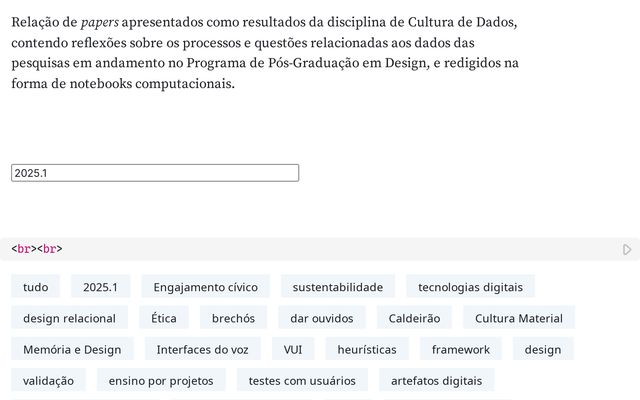
Task: Pick the 'tecnologias digitais' tag
Action: click(470, 287)
